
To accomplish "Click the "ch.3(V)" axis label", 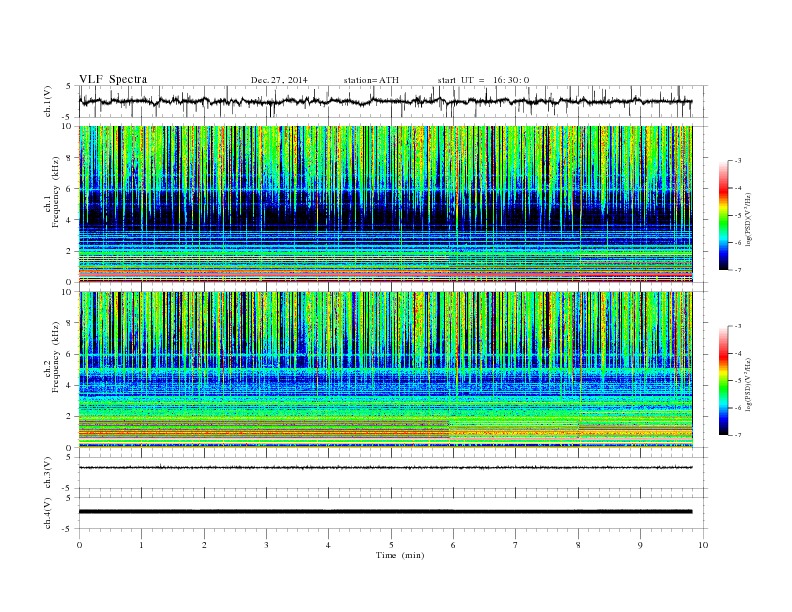I will click(48, 473).
